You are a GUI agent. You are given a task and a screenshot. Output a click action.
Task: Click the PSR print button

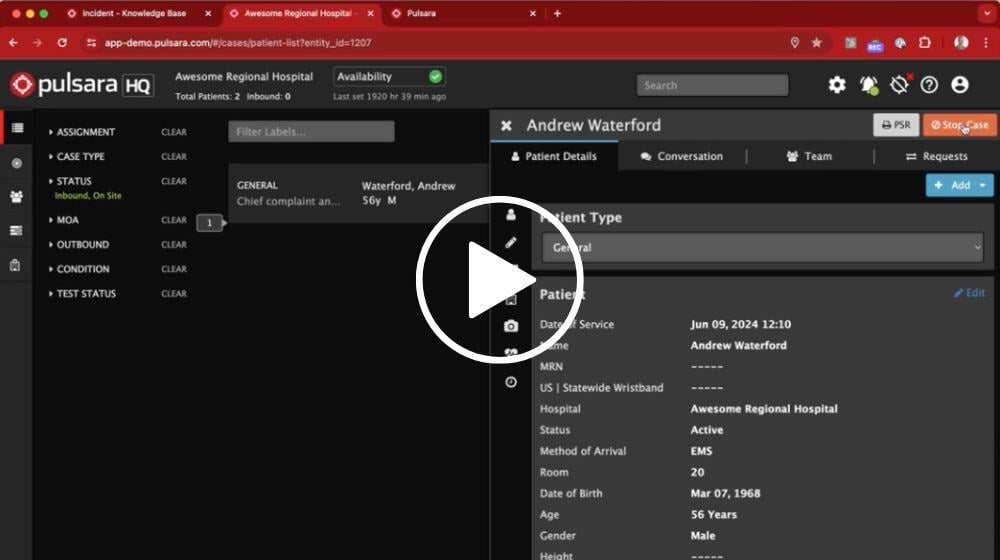896,125
